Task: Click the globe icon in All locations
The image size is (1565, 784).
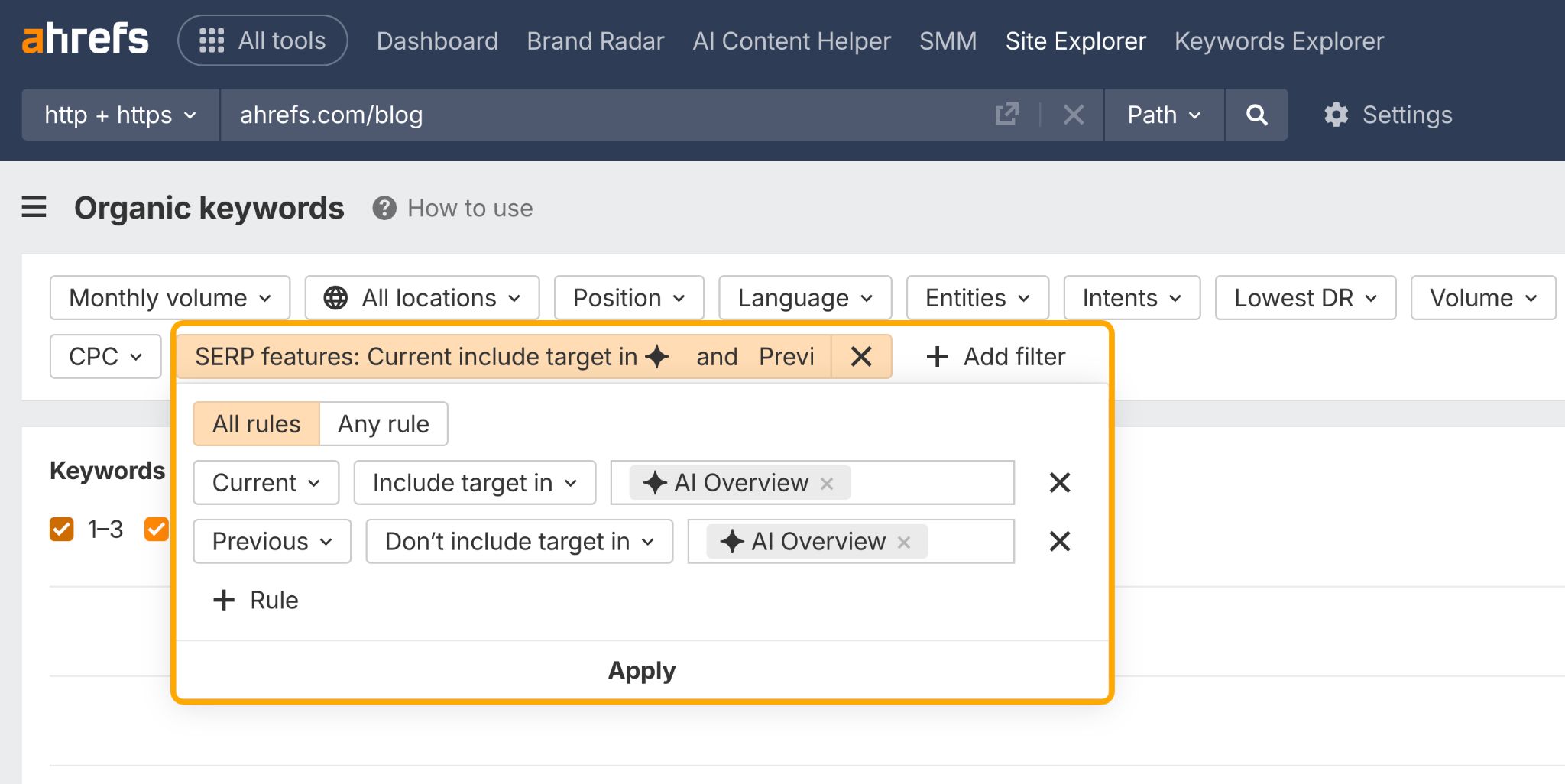Action: [337, 297]
